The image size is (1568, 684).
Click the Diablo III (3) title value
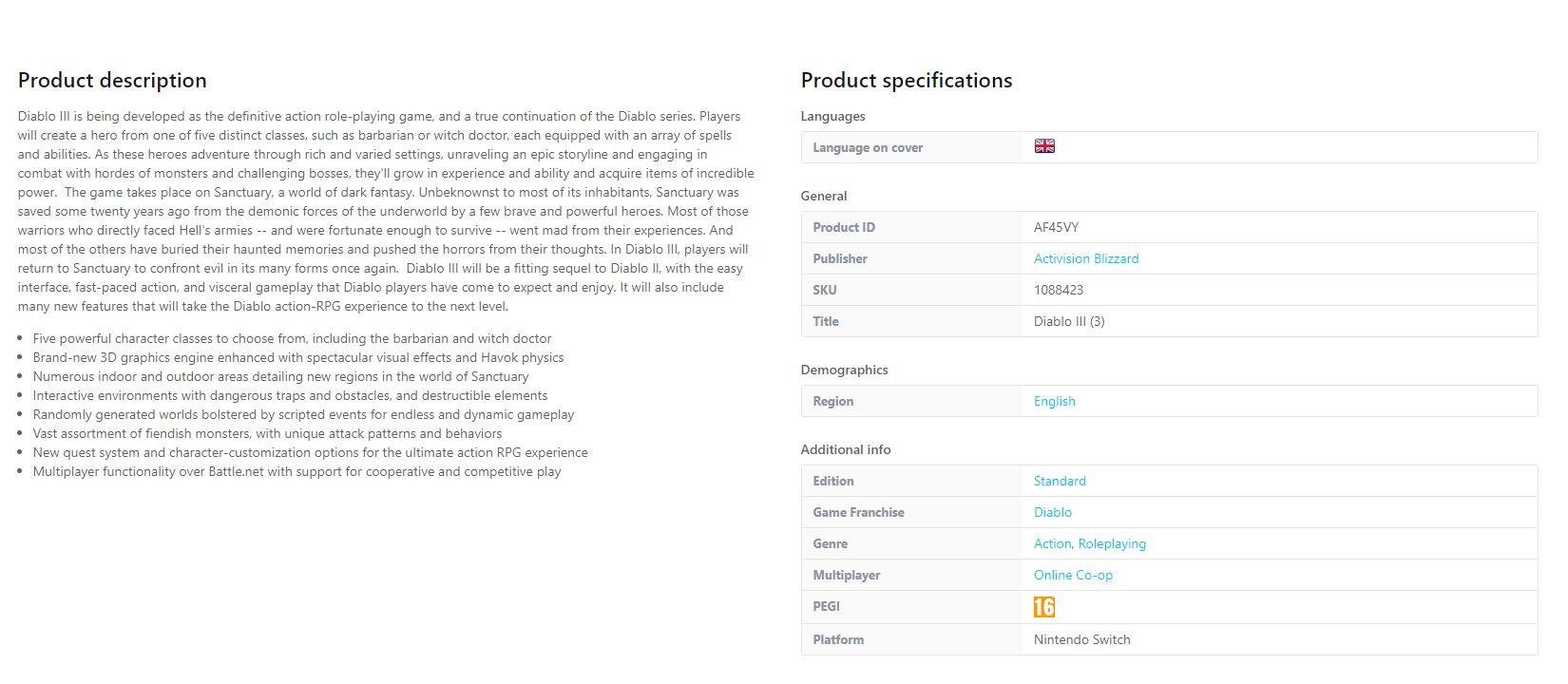coord(1069,321)
